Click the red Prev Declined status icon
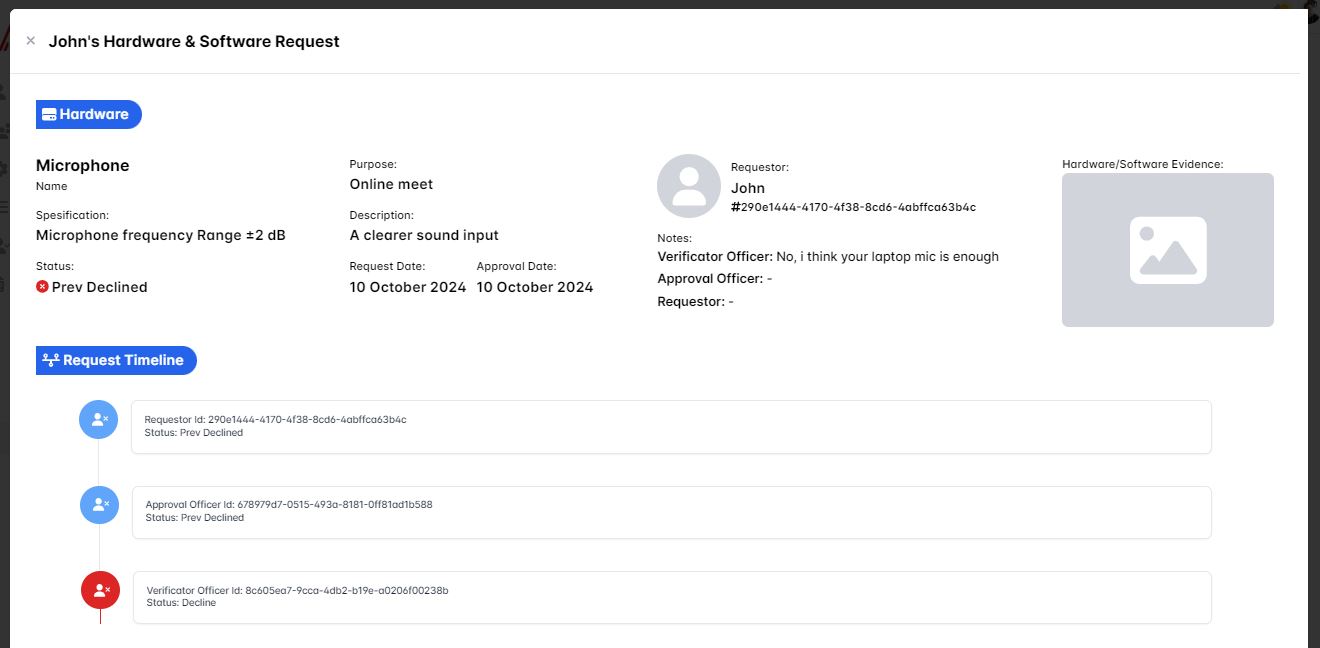Screen dimensions: 1320x648 pos(42,287)
